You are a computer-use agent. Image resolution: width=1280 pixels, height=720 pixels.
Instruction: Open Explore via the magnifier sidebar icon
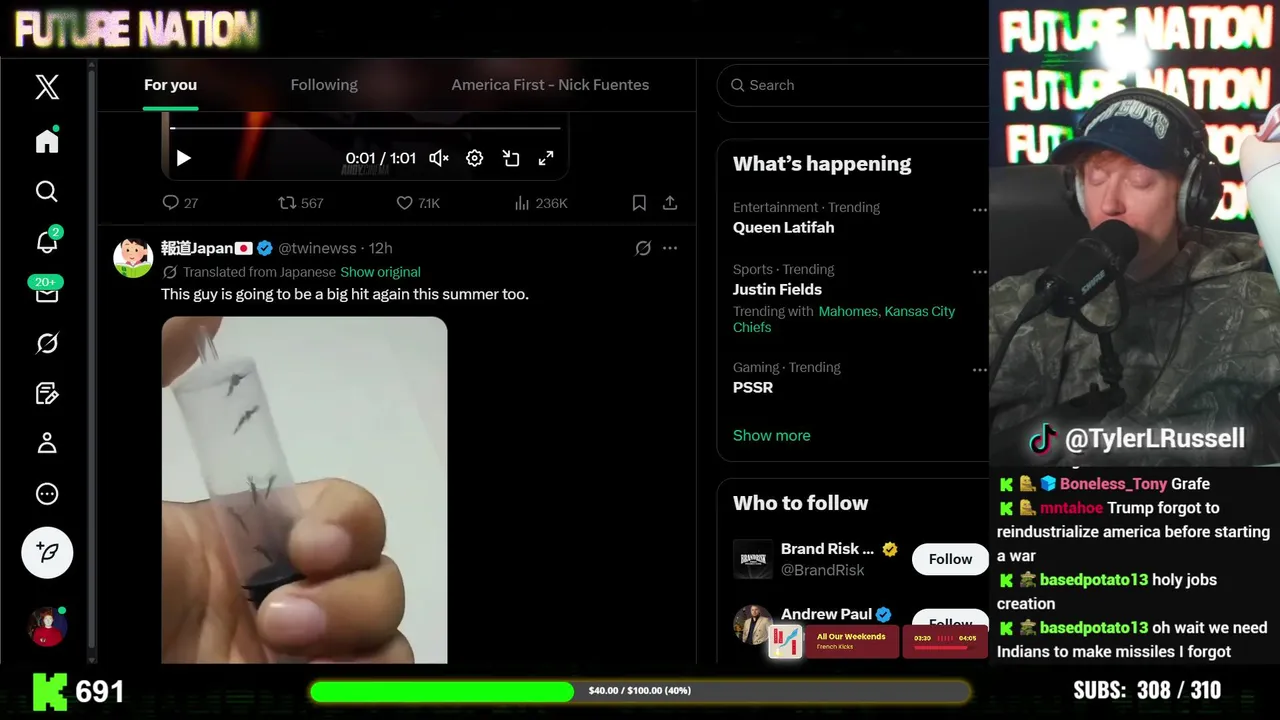coord(47,191)
